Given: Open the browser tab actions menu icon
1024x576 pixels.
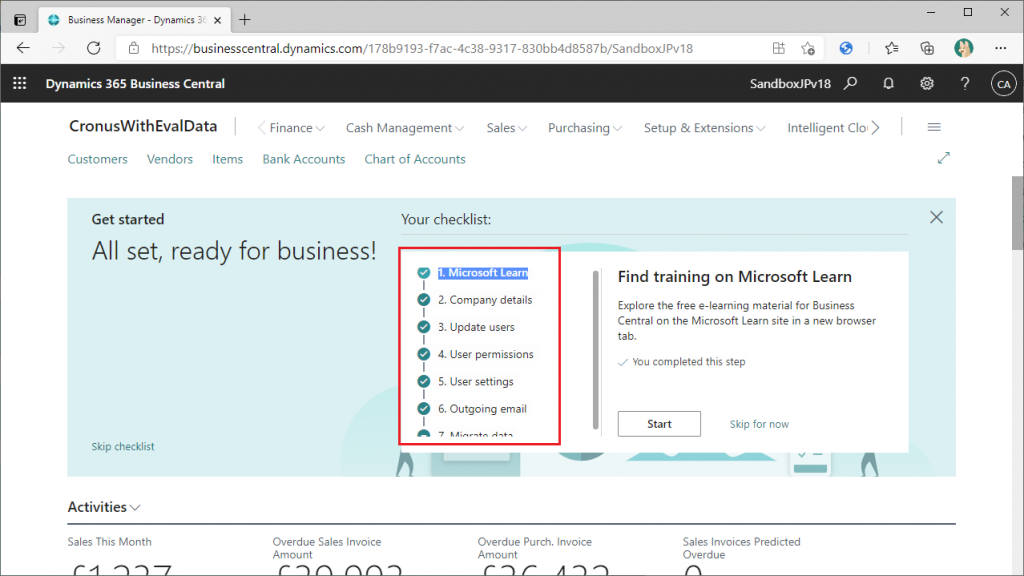Looking at the screenshot, I should pyautogui.click(x=20, y=20).
